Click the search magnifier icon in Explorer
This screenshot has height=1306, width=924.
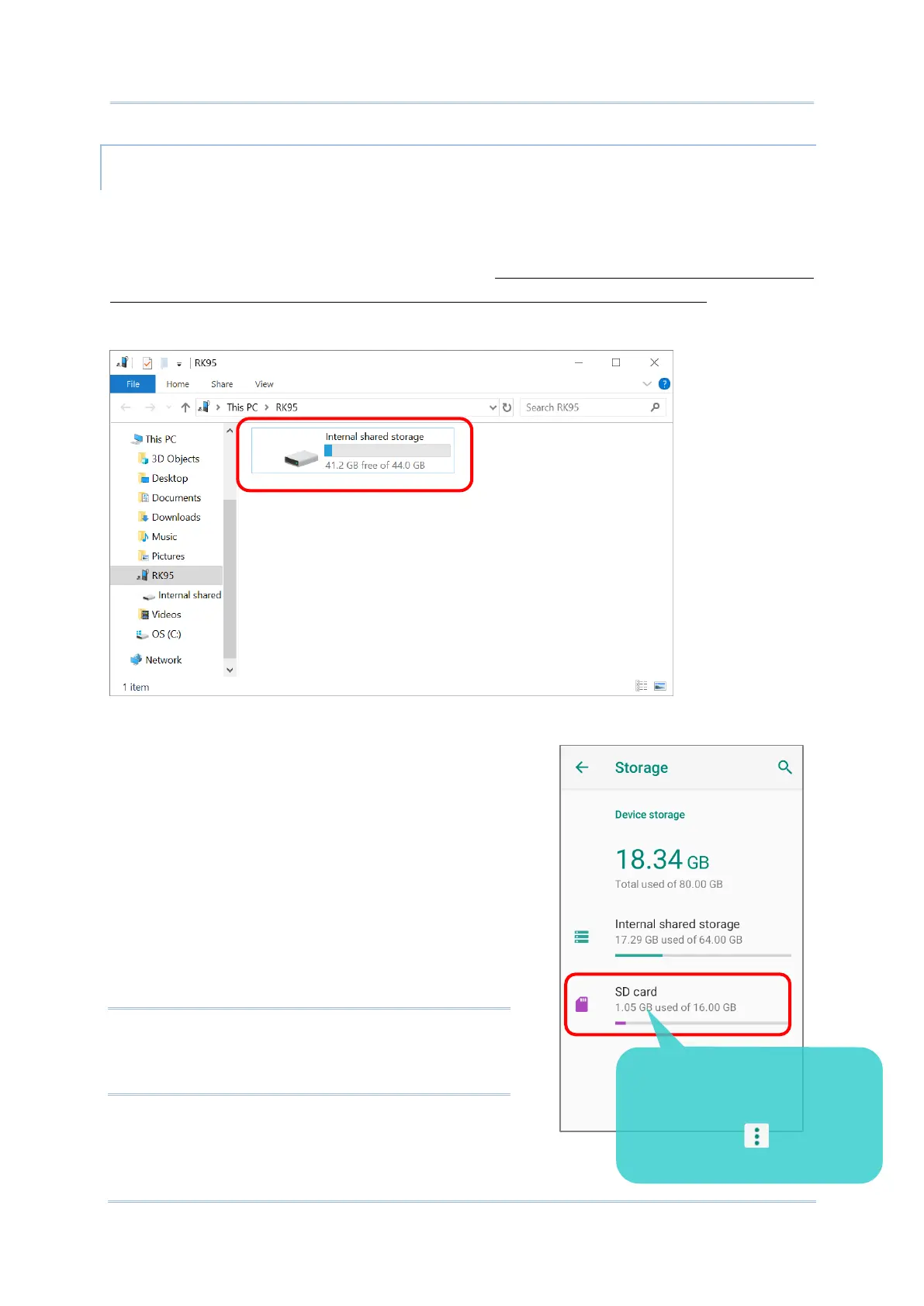(x=656, y=407)
